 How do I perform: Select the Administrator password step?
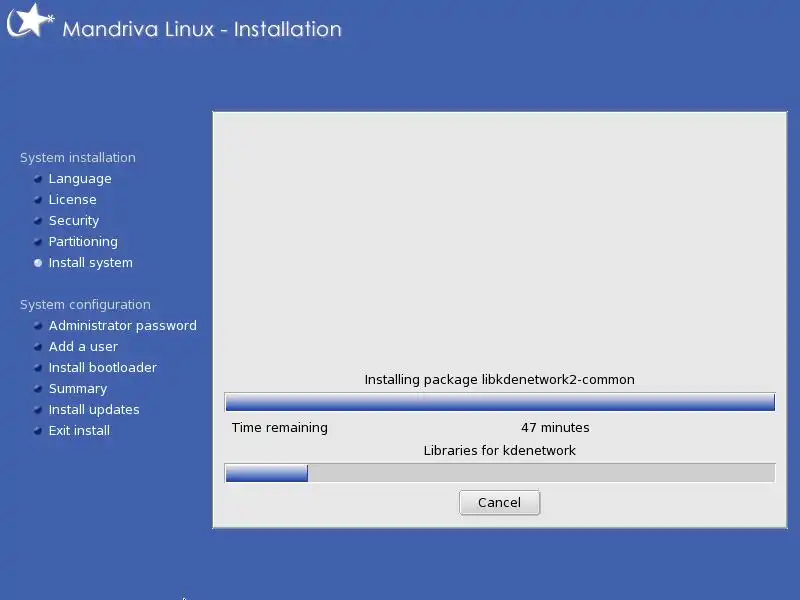(x=122, y=326)
